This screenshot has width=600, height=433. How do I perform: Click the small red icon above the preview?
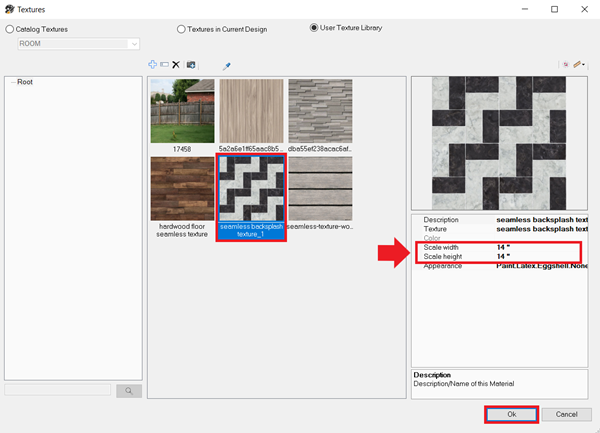(566, 65)
